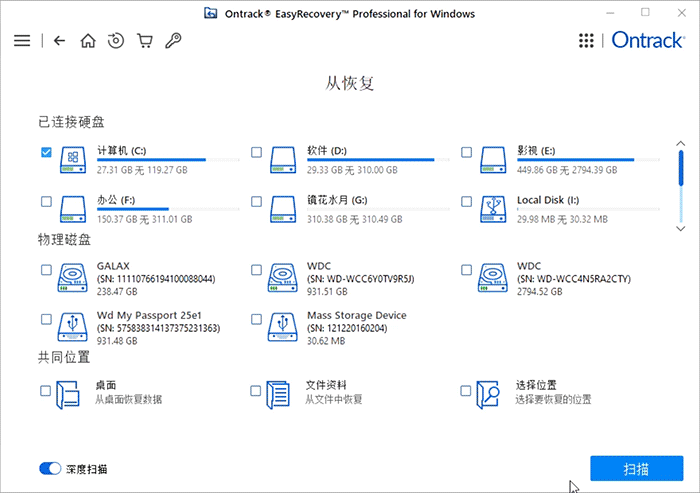
Task: Click the WDC 931.51 GB disk icon
Action: (283, 278)
